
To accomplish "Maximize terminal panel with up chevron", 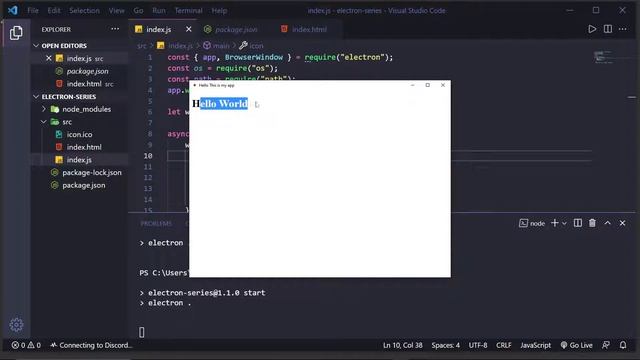I will 607,223.
